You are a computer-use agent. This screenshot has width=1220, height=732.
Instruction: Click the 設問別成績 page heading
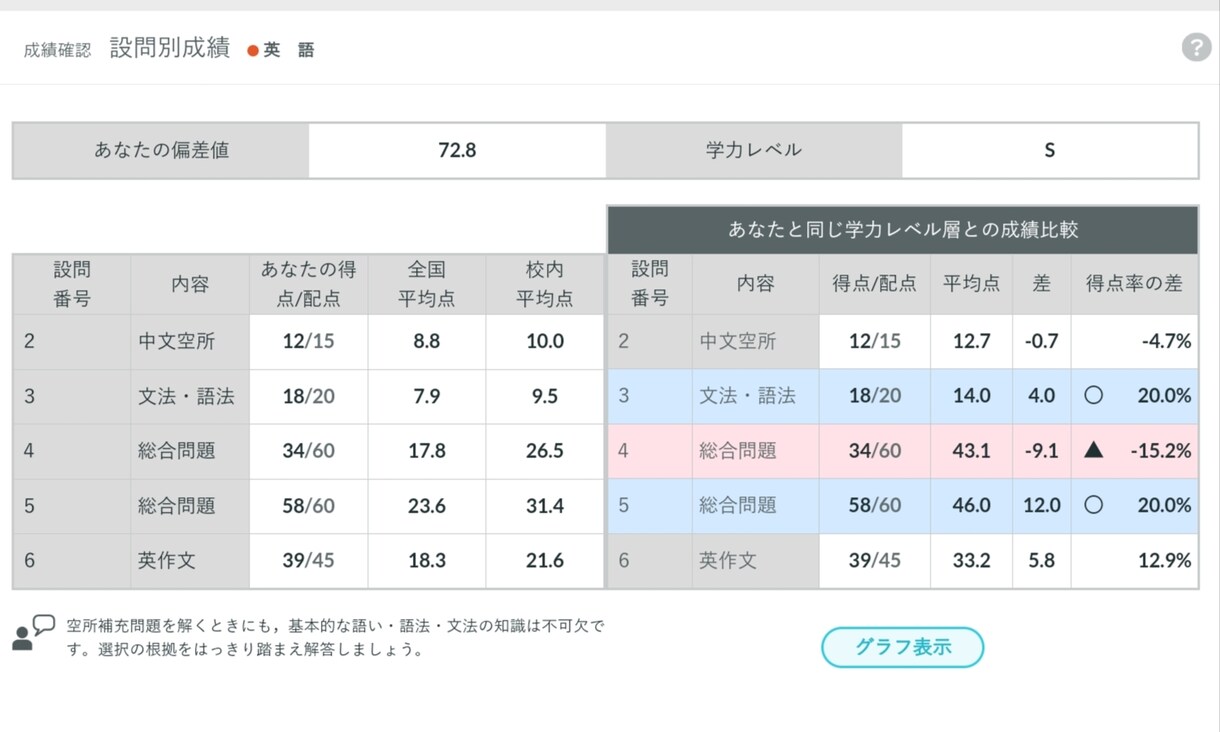click(x=170, y=48)
